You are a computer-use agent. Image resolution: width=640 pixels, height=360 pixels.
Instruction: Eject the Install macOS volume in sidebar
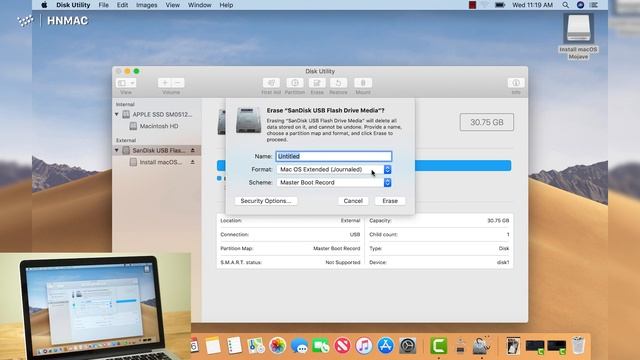tap(193, 162)
